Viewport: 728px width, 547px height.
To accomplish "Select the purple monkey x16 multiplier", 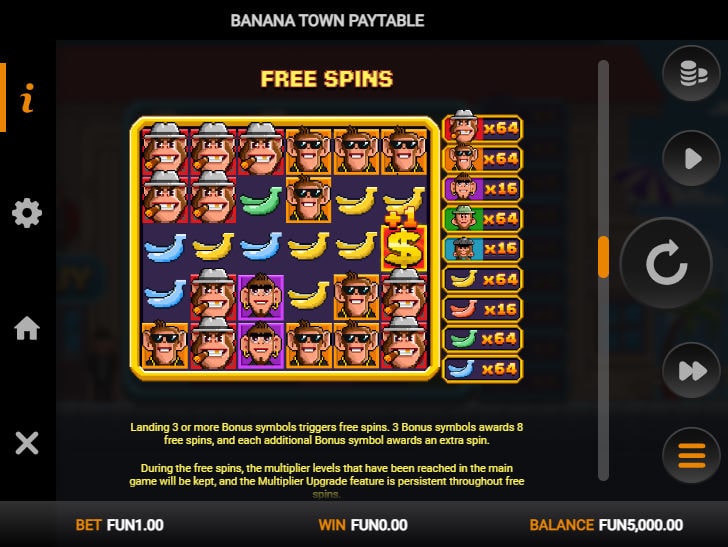I will click(483, 189).
